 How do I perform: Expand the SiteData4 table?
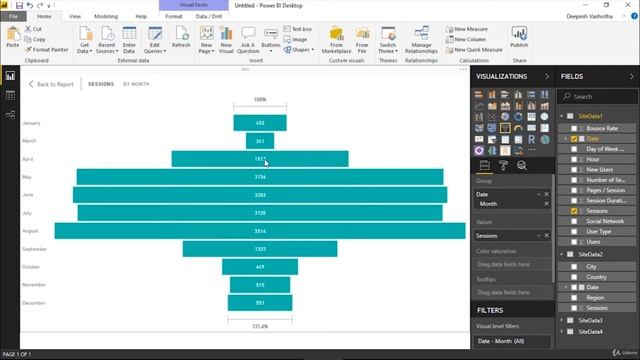pyautogui.click(x=562, y=331)
